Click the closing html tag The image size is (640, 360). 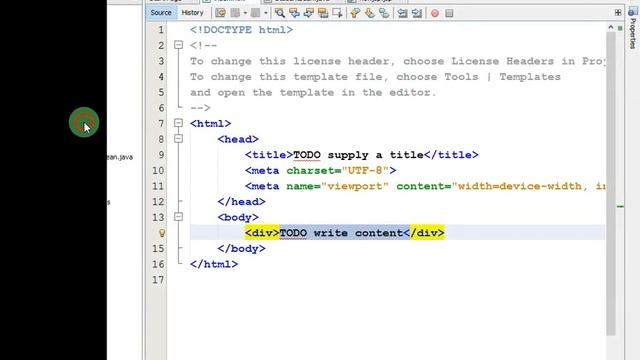tap(214, 264)
